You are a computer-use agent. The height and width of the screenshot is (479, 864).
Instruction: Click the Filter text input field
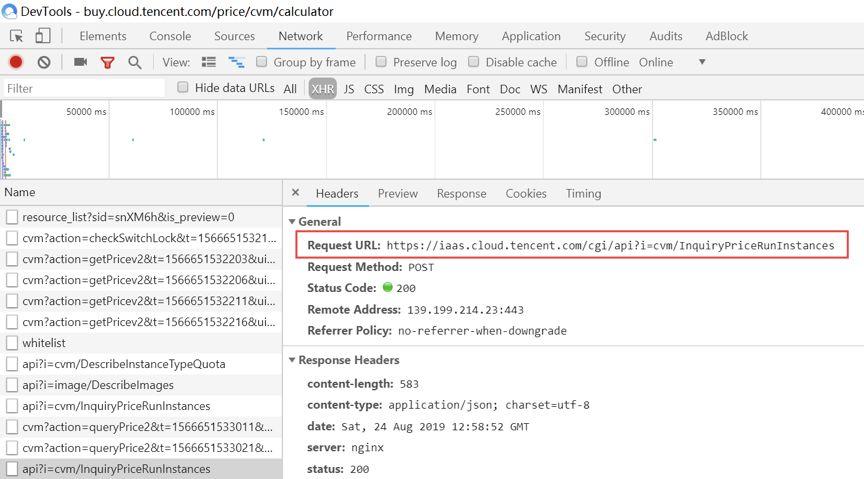(x=84, y=89)
